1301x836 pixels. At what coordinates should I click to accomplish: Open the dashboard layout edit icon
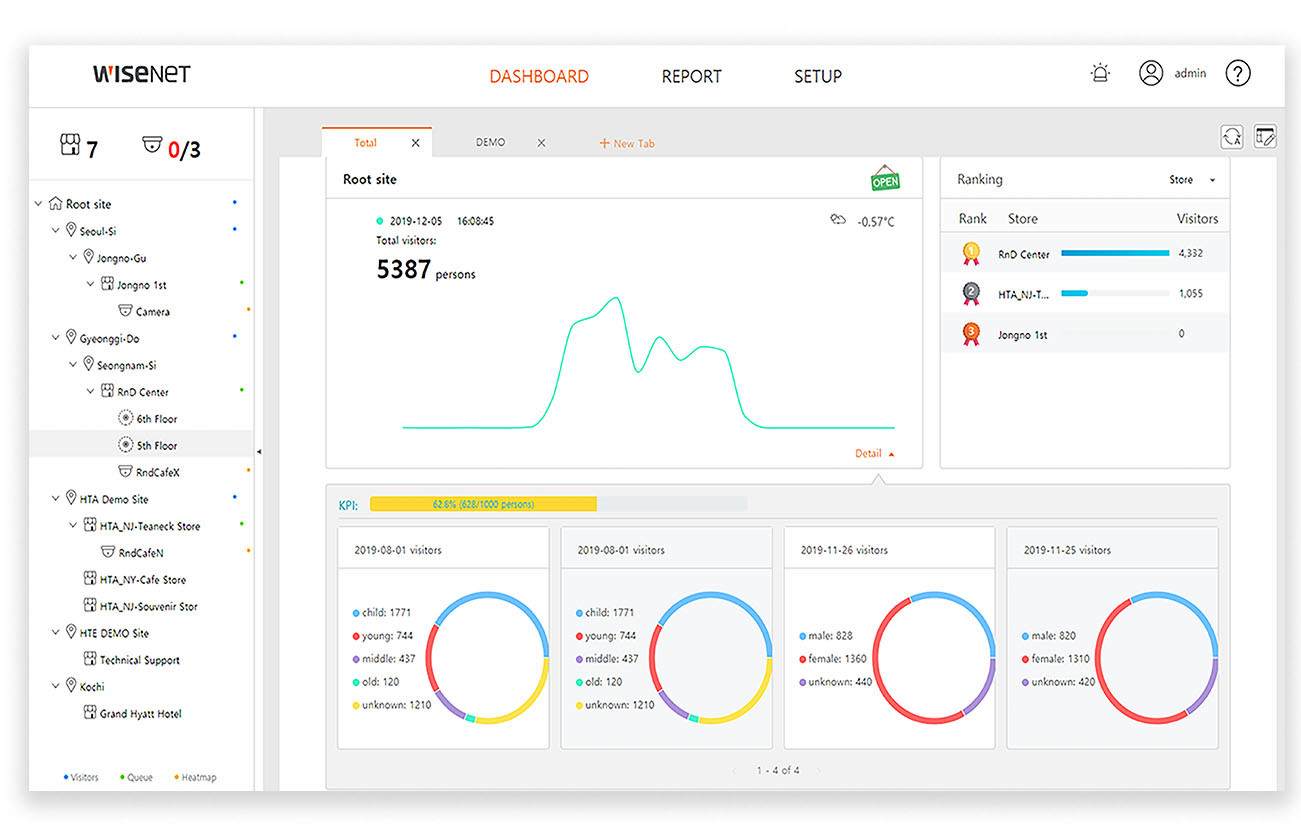tap(1265, 137)
